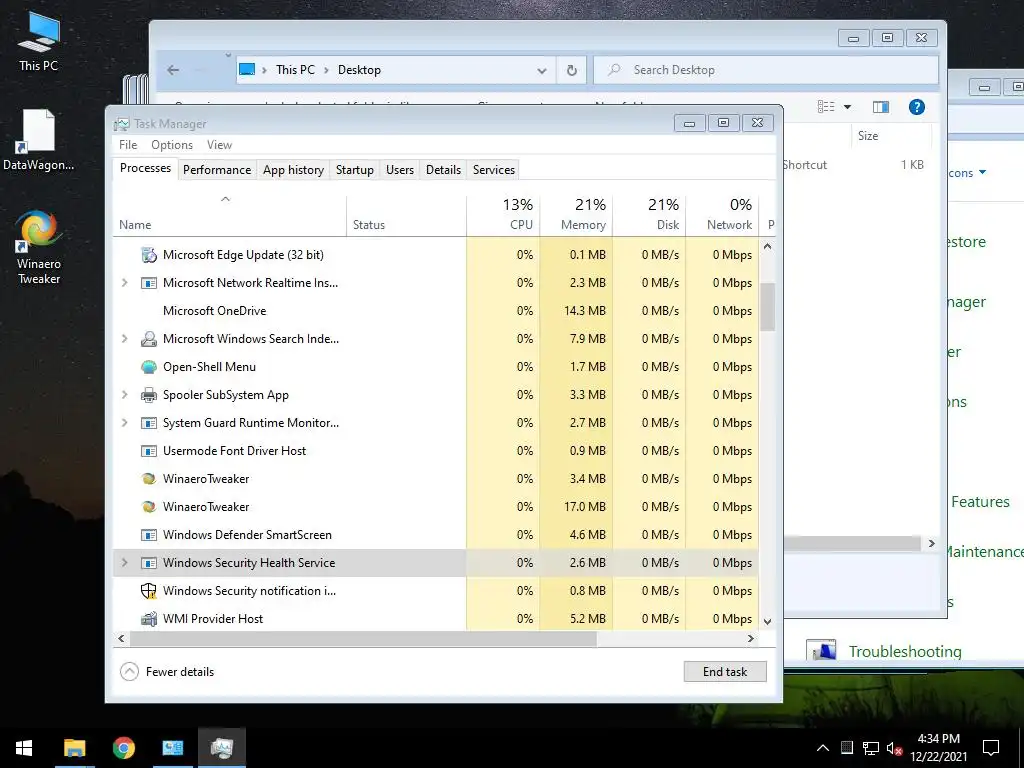This screenshot has width=1024, height=768.
Task: Select the Microsoft OneDrive process row
Action: [x=436, y=311]
